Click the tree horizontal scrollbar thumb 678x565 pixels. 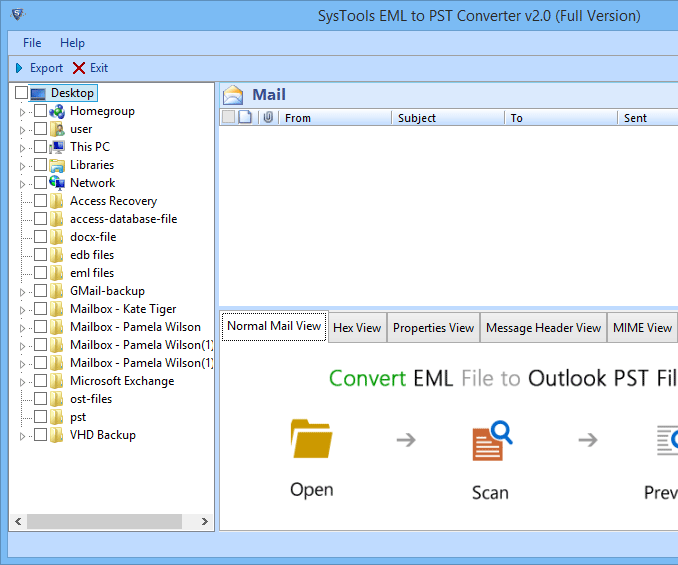coord(104,521)
